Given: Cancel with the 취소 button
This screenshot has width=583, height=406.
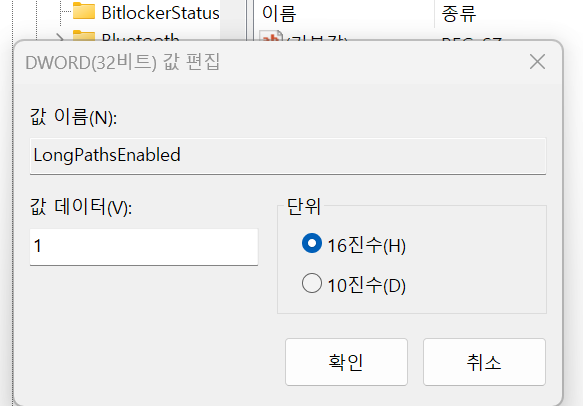Looking at the screenshot, I should pos(484,362).
